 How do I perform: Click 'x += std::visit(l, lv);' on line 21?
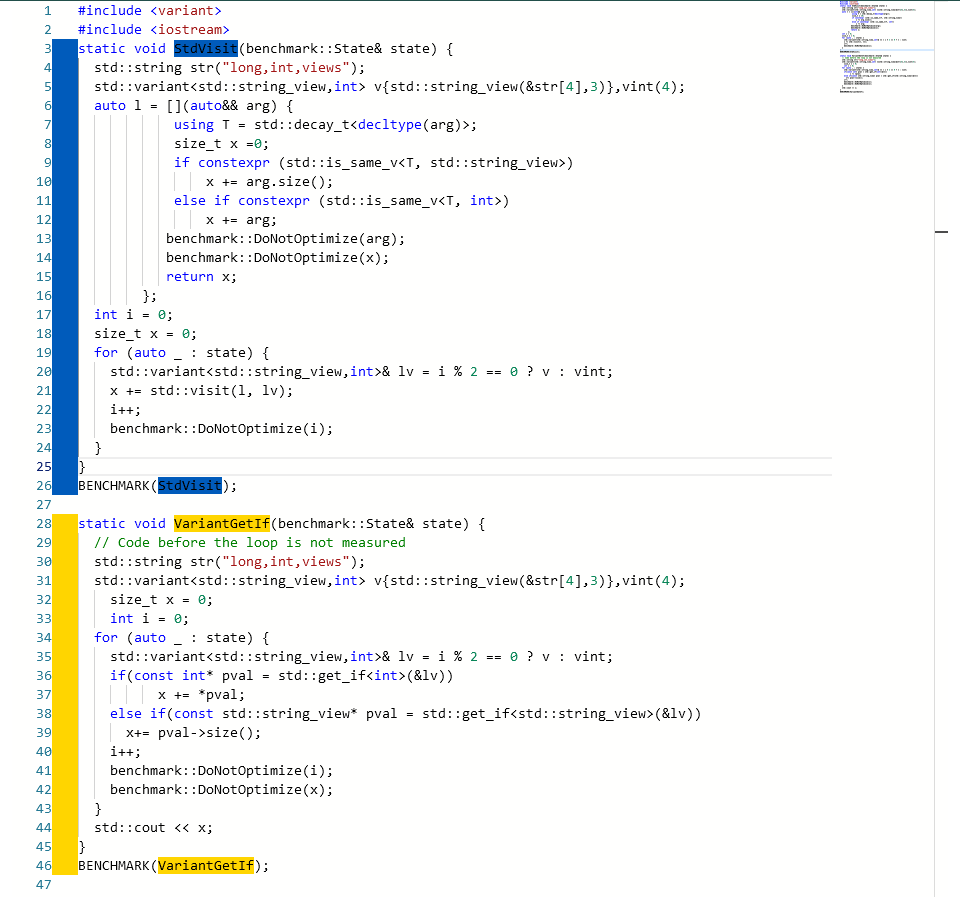201,390
